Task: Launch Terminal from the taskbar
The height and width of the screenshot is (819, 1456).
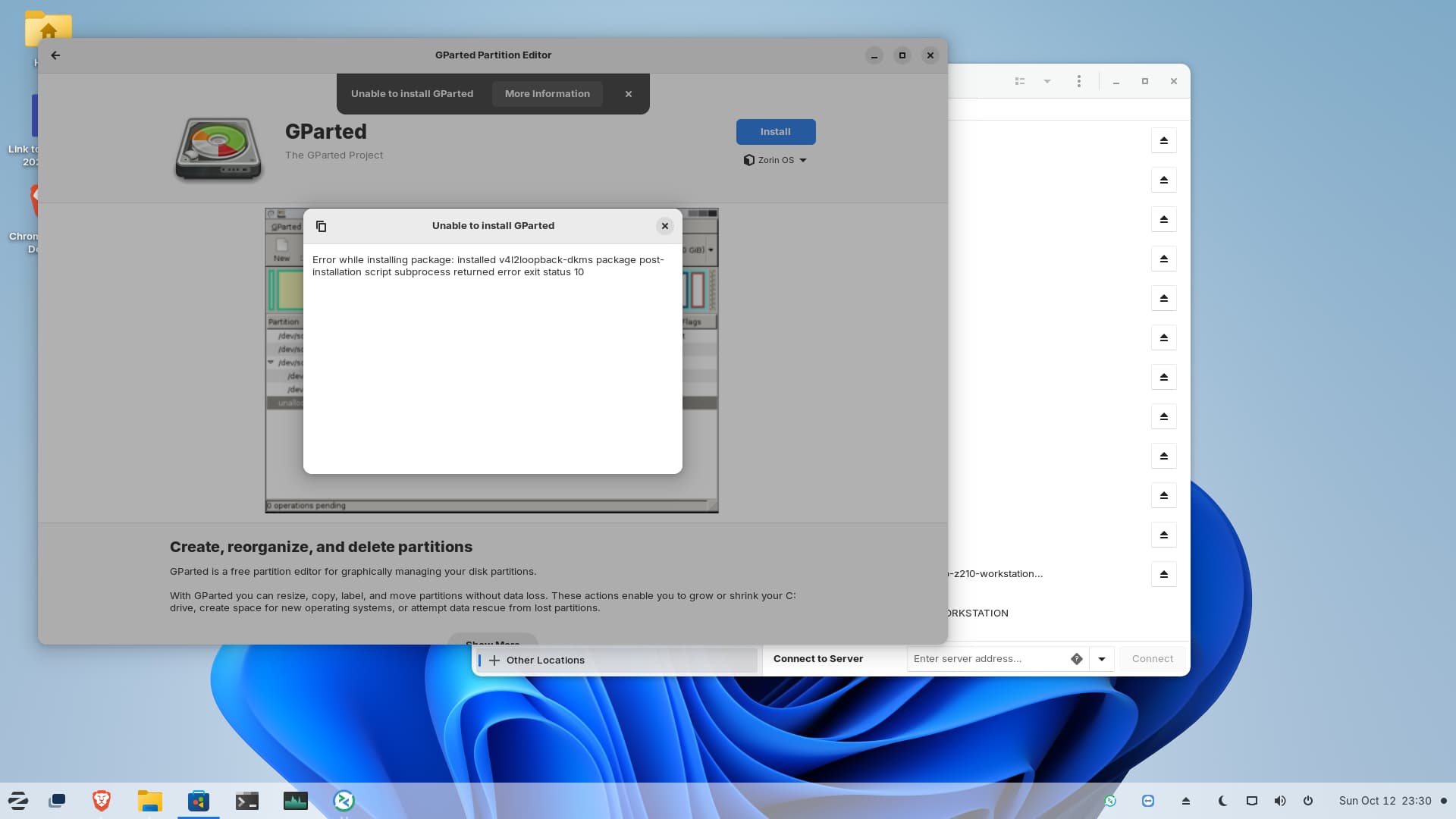Action: click(247, 801)
